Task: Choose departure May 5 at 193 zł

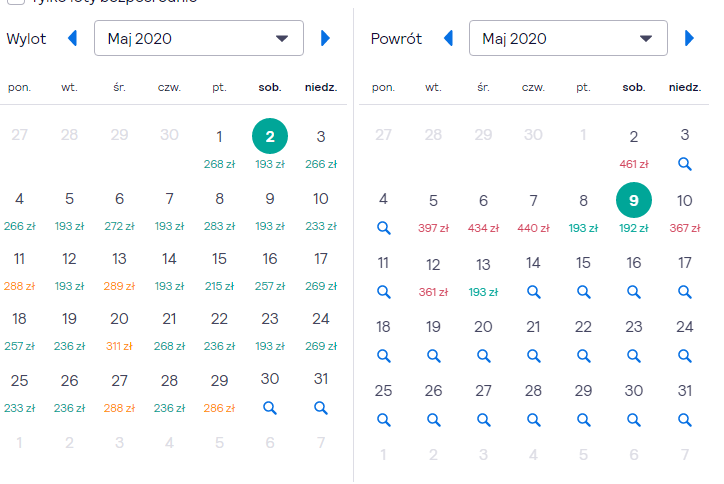Action: coord(69,211)
